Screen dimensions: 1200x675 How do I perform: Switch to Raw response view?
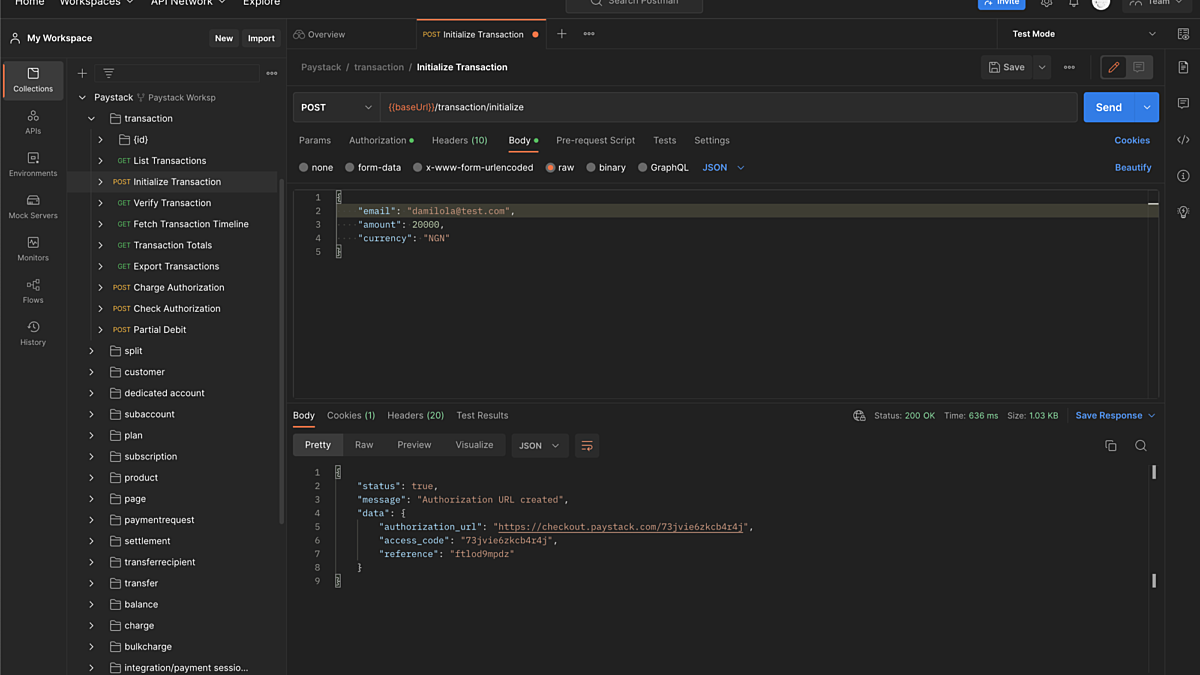tap(364, 445)
